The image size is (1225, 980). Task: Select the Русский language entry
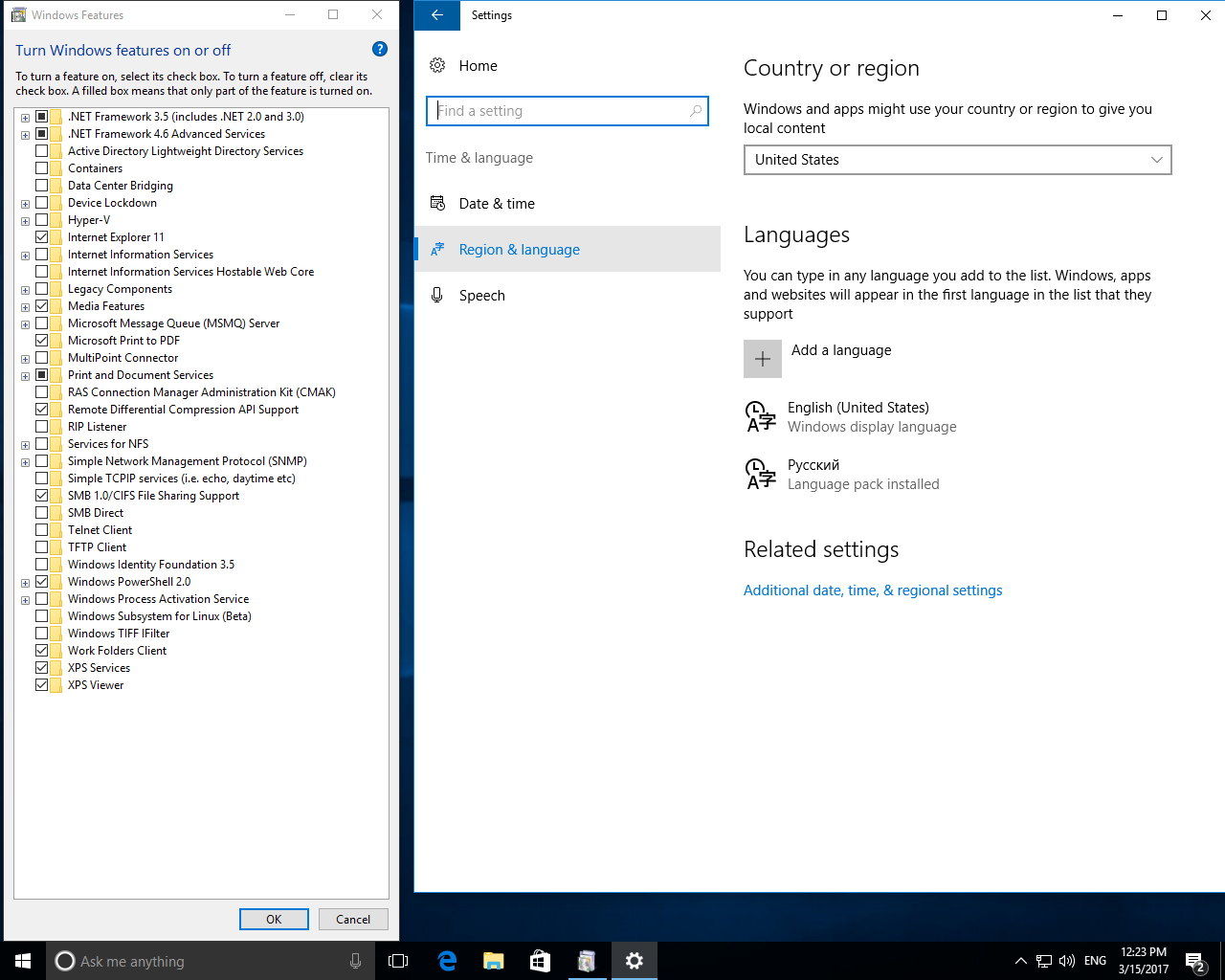[957, 474]
